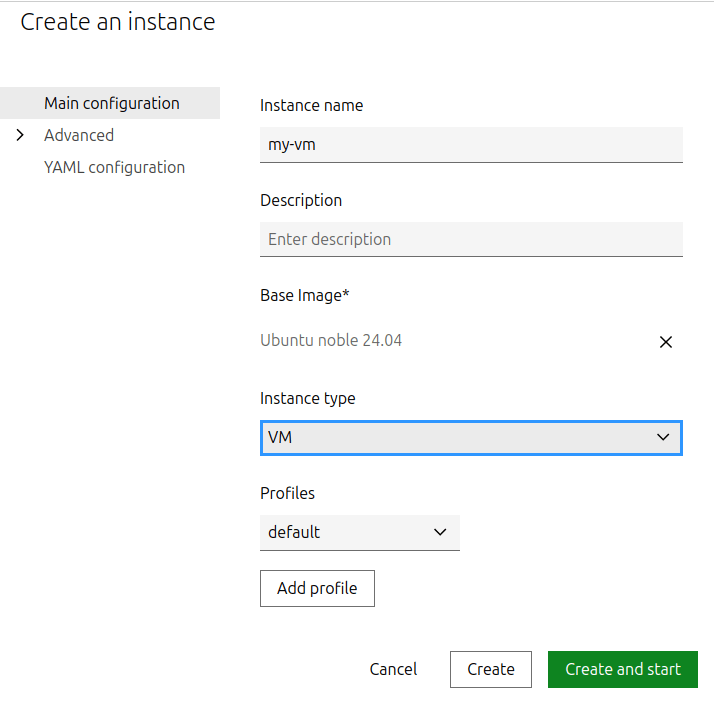Click the Description field label
714x705 pixels.
[301, 200]
